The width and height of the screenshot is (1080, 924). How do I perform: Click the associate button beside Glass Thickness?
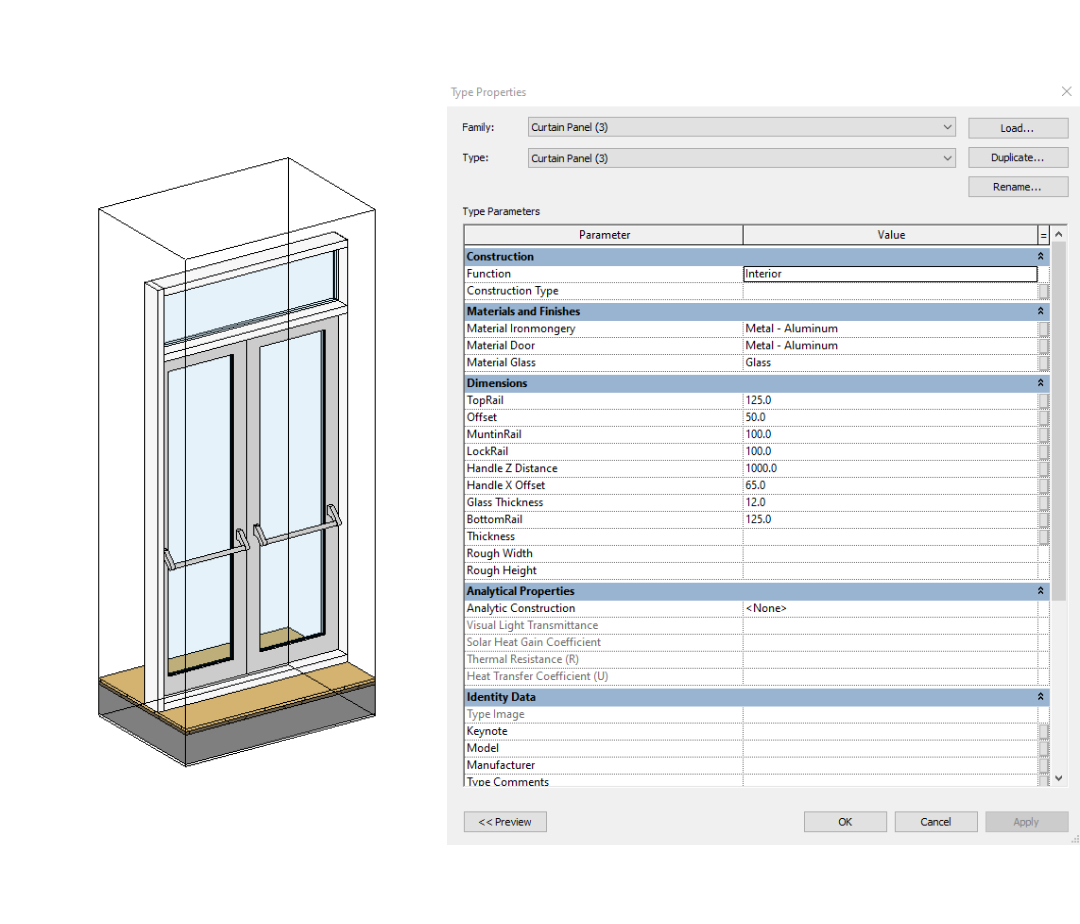click(x=1043, y=502)
